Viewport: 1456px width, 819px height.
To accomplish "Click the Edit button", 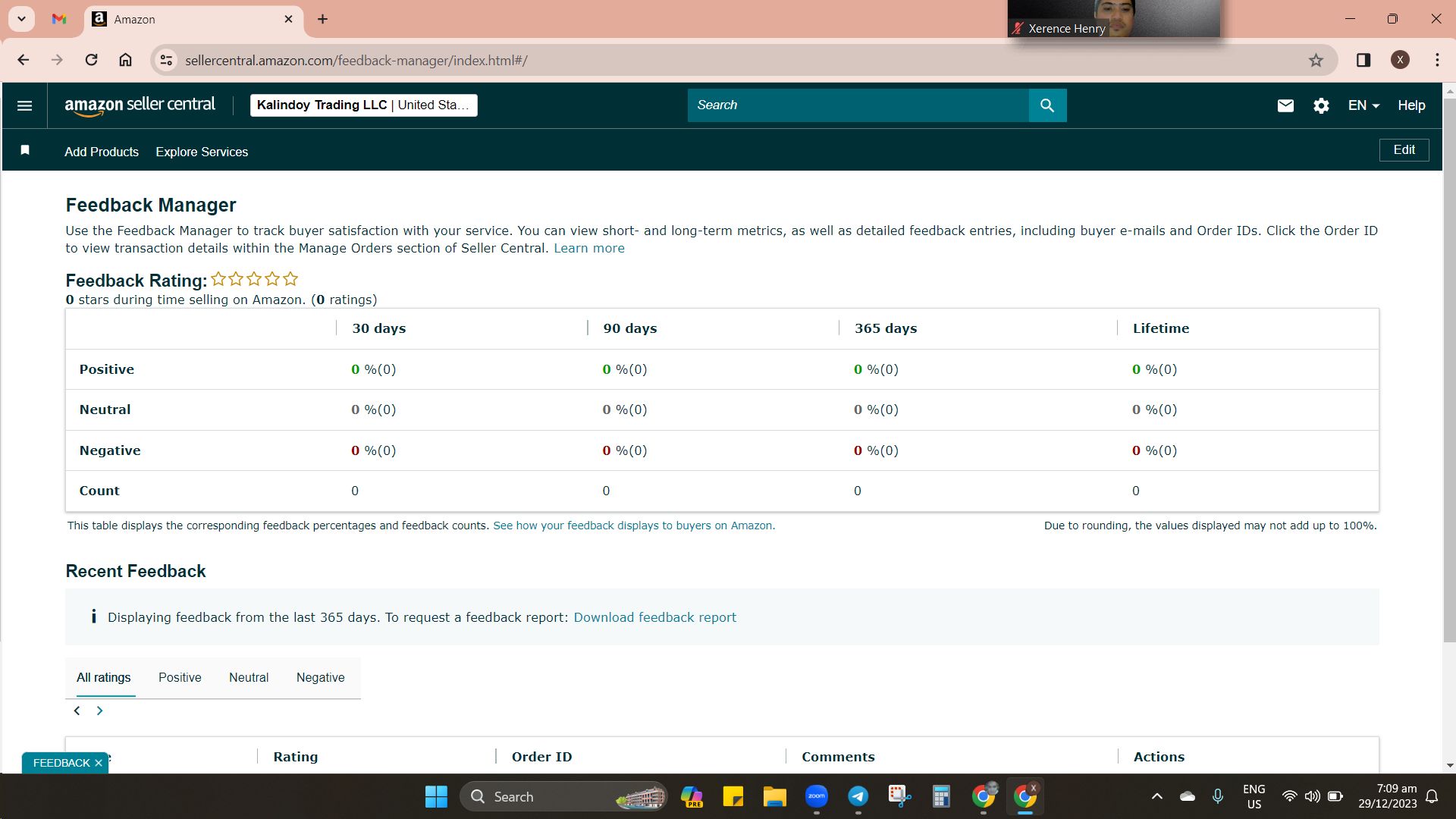I will [1404, 150].
